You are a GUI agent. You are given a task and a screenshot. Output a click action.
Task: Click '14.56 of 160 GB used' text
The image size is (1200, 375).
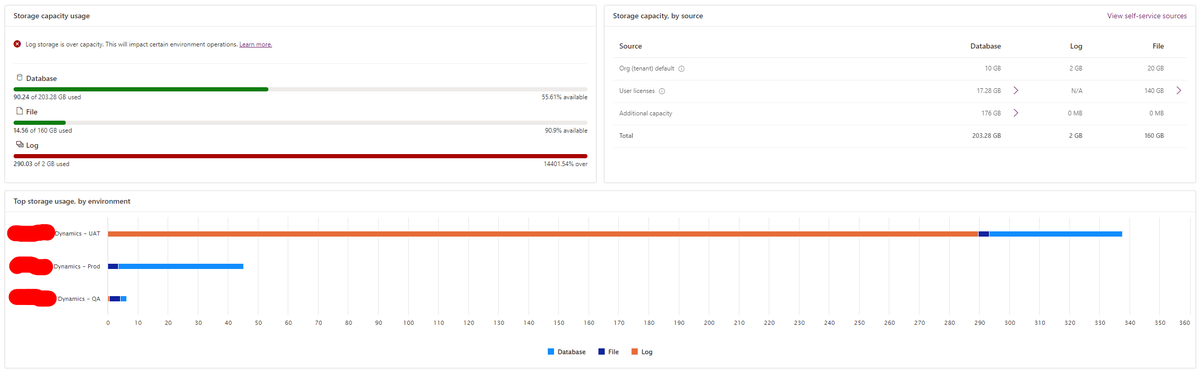click(43, 130)
